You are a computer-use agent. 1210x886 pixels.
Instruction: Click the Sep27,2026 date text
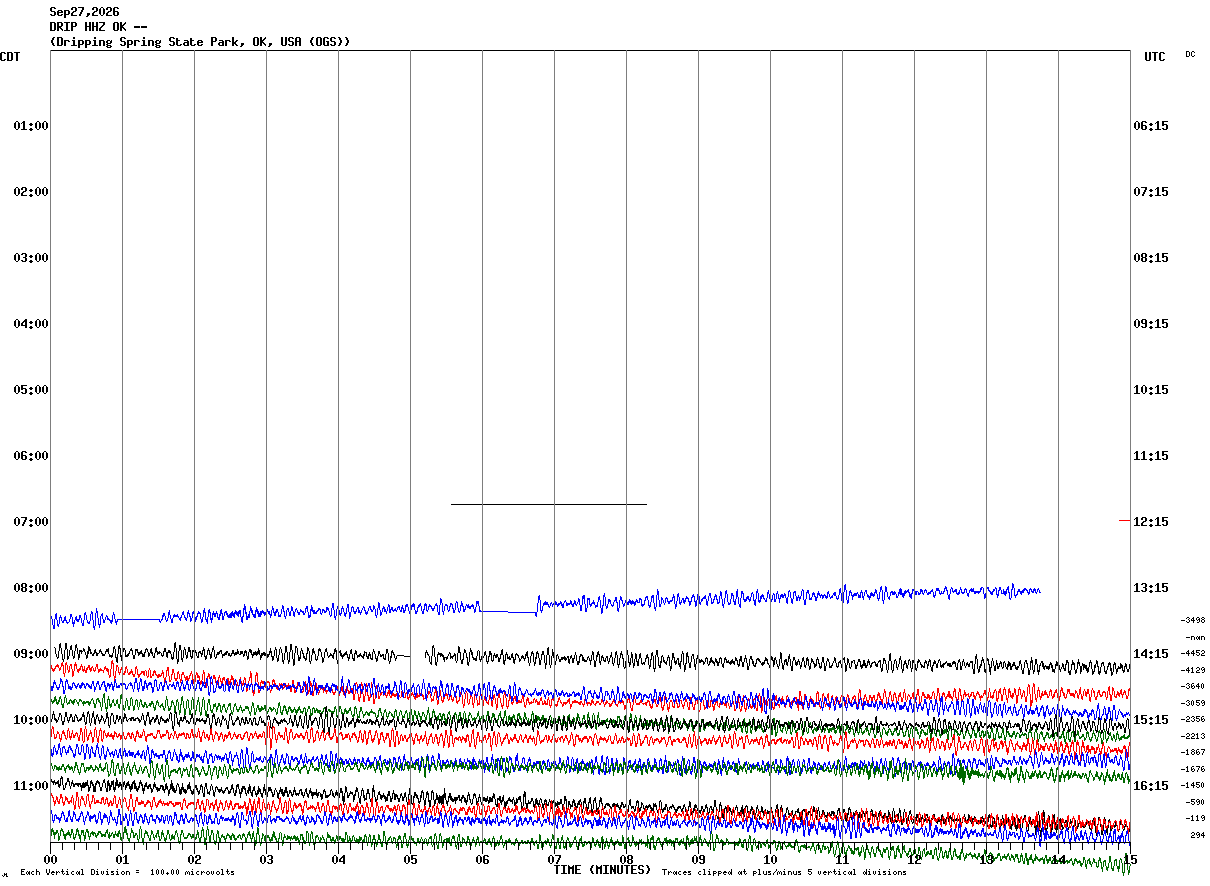[x=84, y=12]
